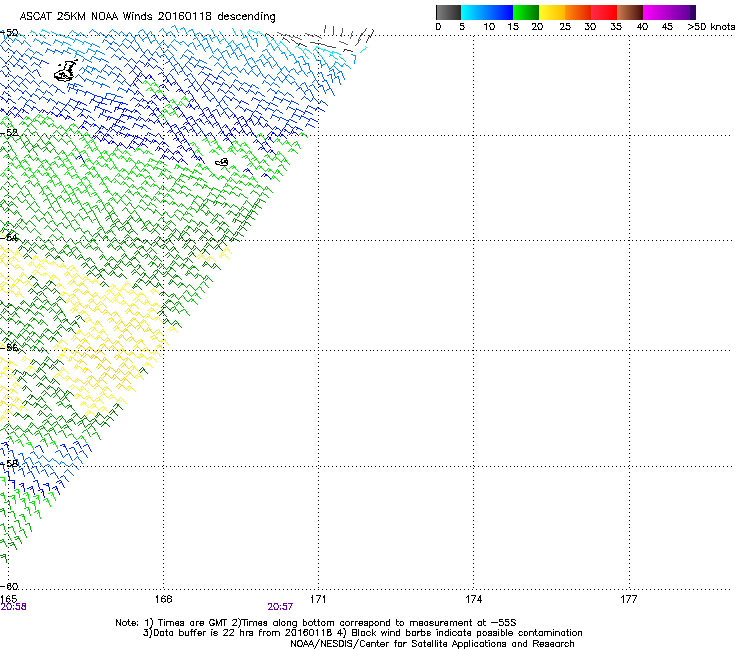Click the -56 latitude label

coord(9,347)
